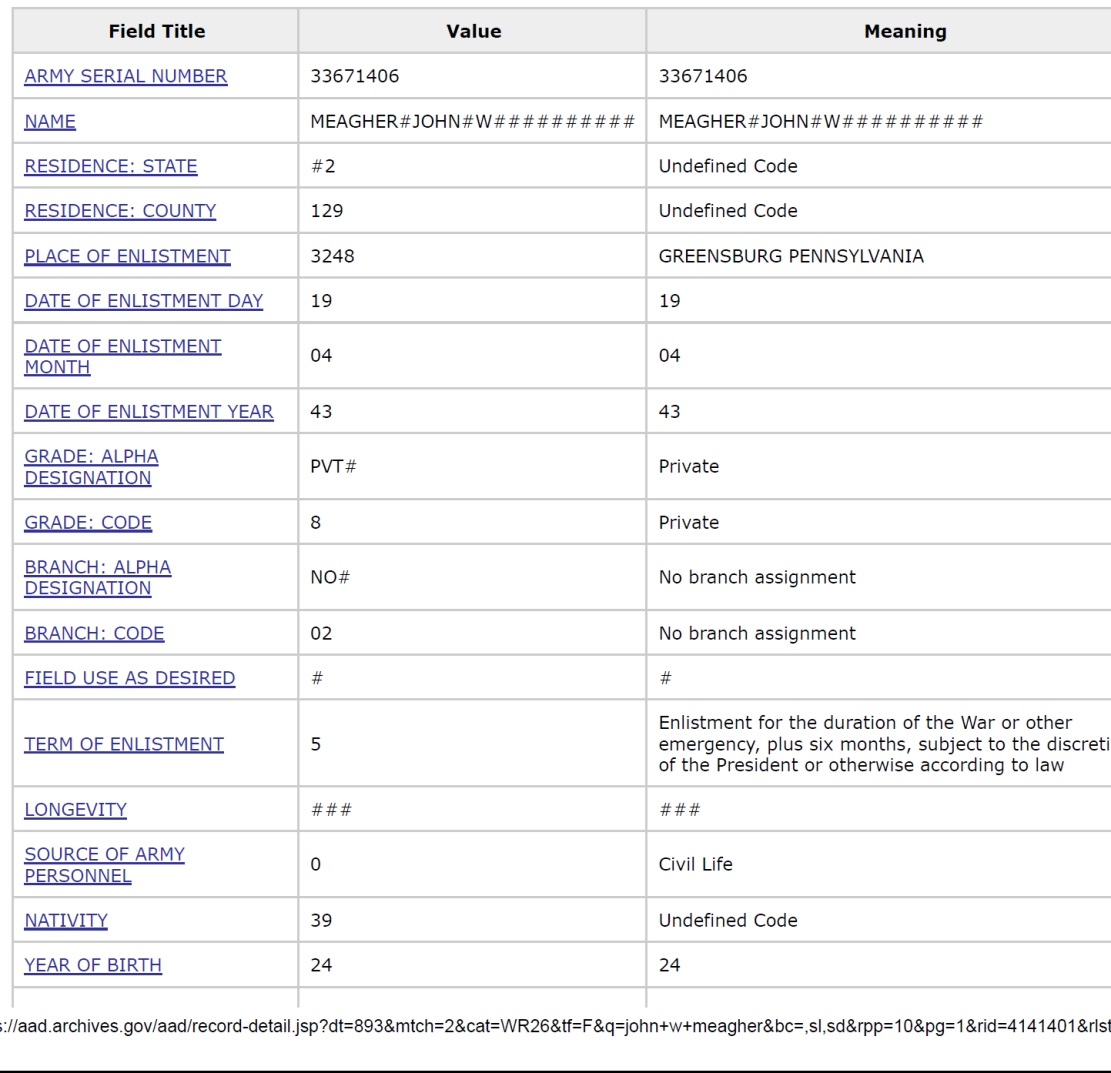Viewport: 1111px width, 1073px height.
Task: Select the PVT# grade value
Action: (x=334, y=466)
